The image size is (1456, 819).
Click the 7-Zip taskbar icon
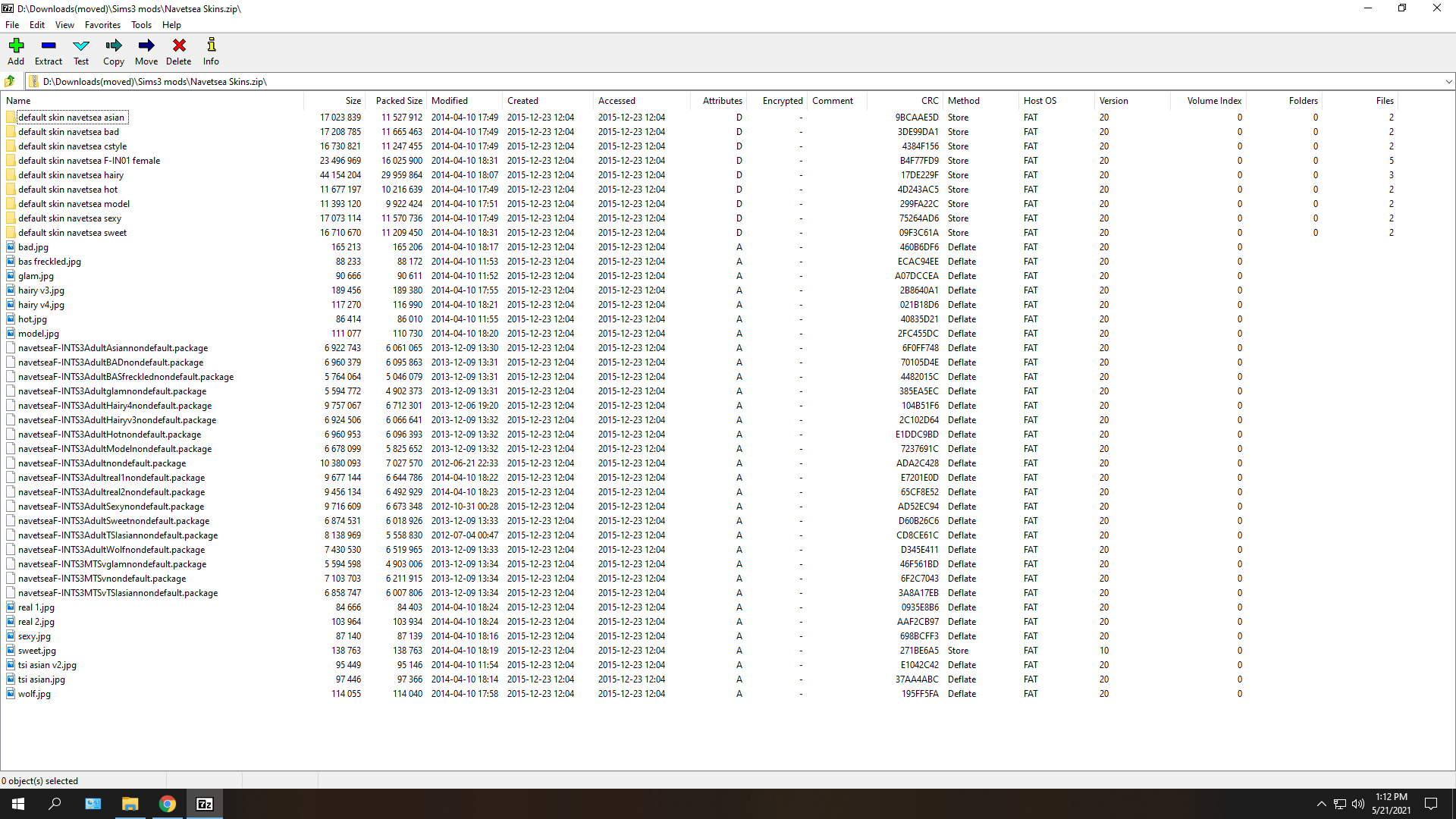[205, 804]
